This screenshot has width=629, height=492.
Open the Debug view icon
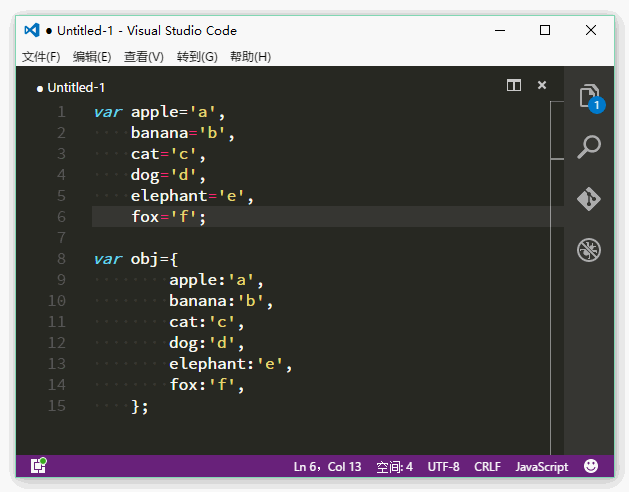[589, 250]
